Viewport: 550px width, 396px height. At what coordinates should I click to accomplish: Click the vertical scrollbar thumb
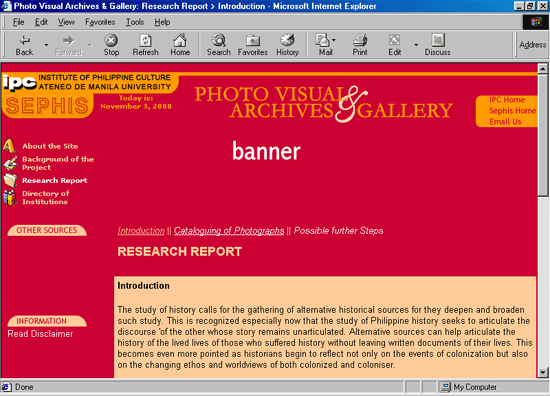[x=543, y=135]
